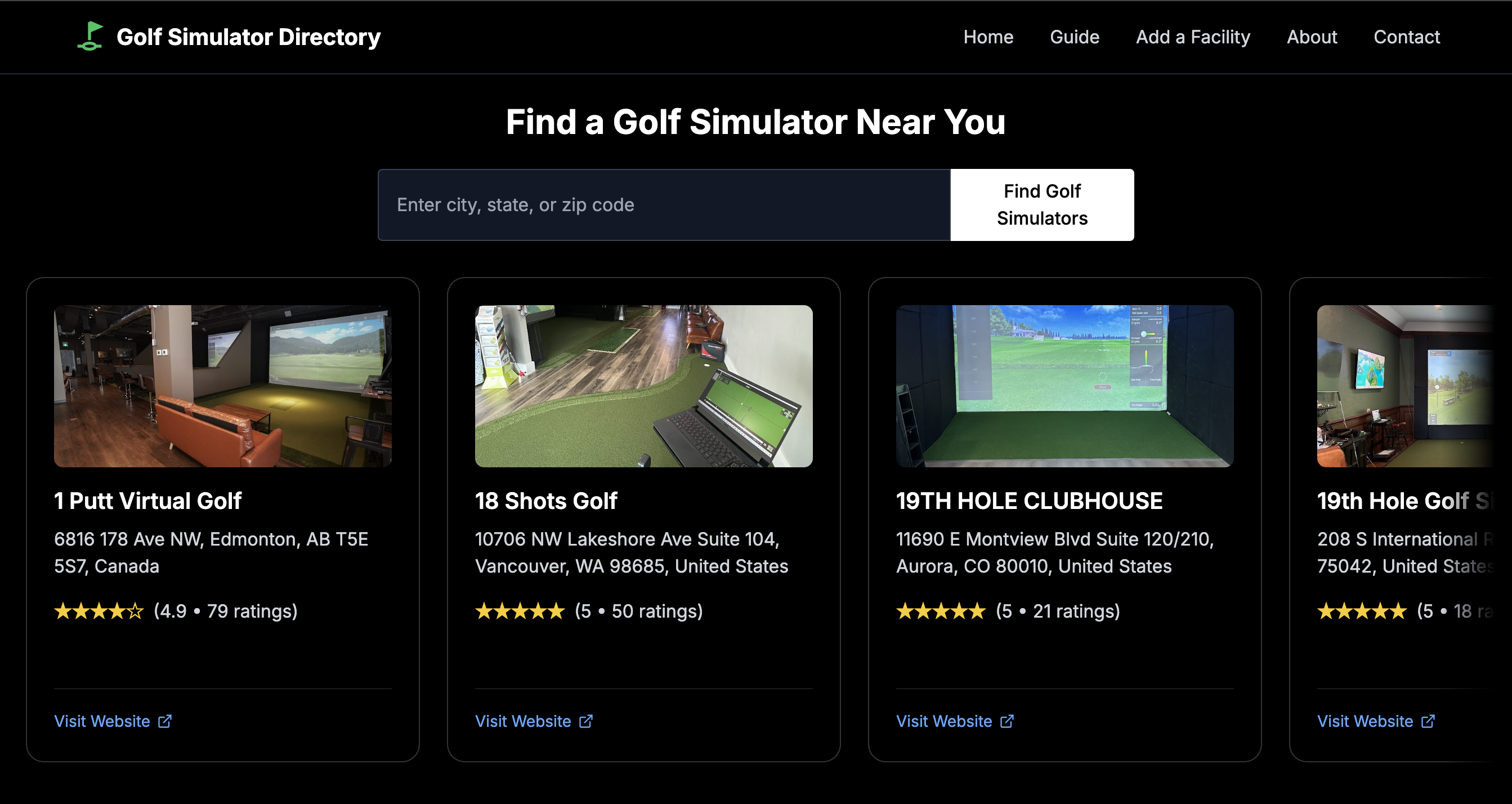The image size is (1512, 804).
Task: Open the 18 Shots Golf photo thumbnail
Action: point(643,386)
